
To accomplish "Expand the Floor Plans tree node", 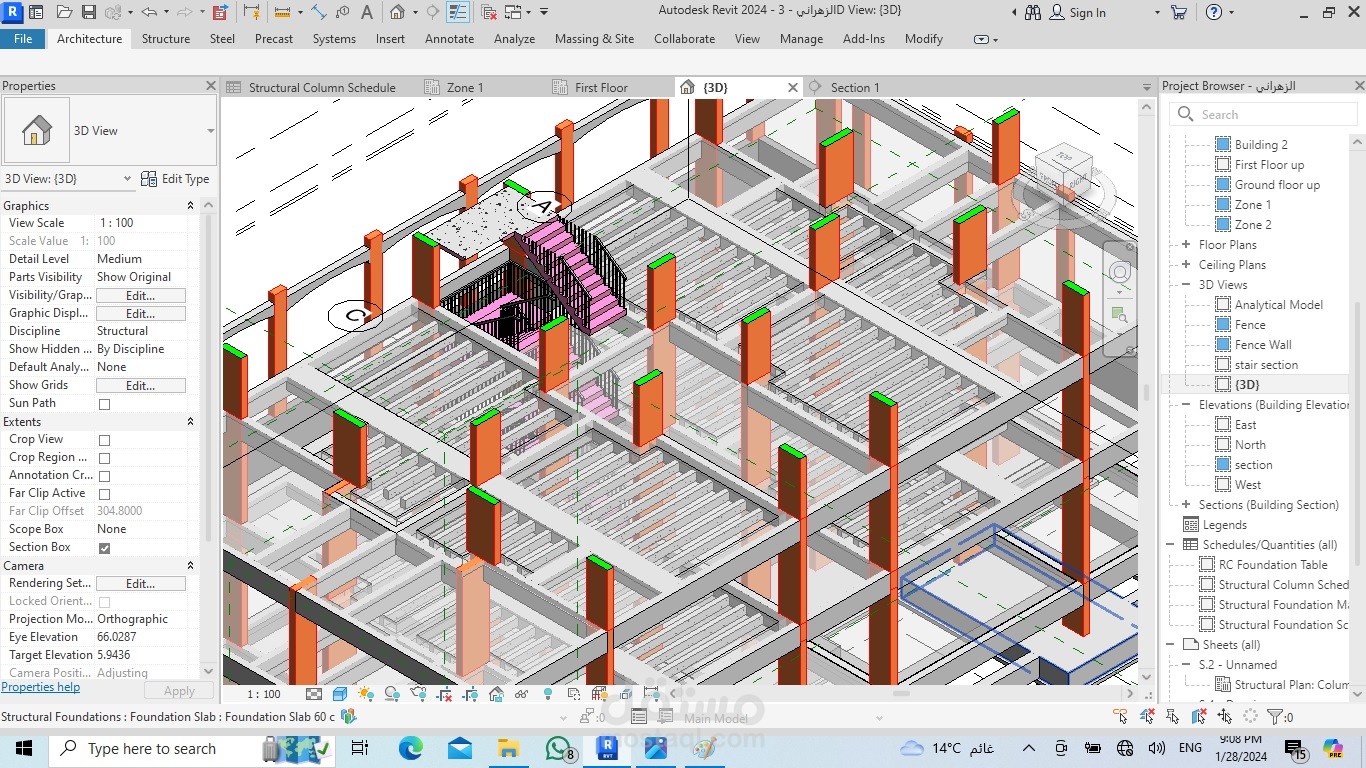I will coord(1186,245).
